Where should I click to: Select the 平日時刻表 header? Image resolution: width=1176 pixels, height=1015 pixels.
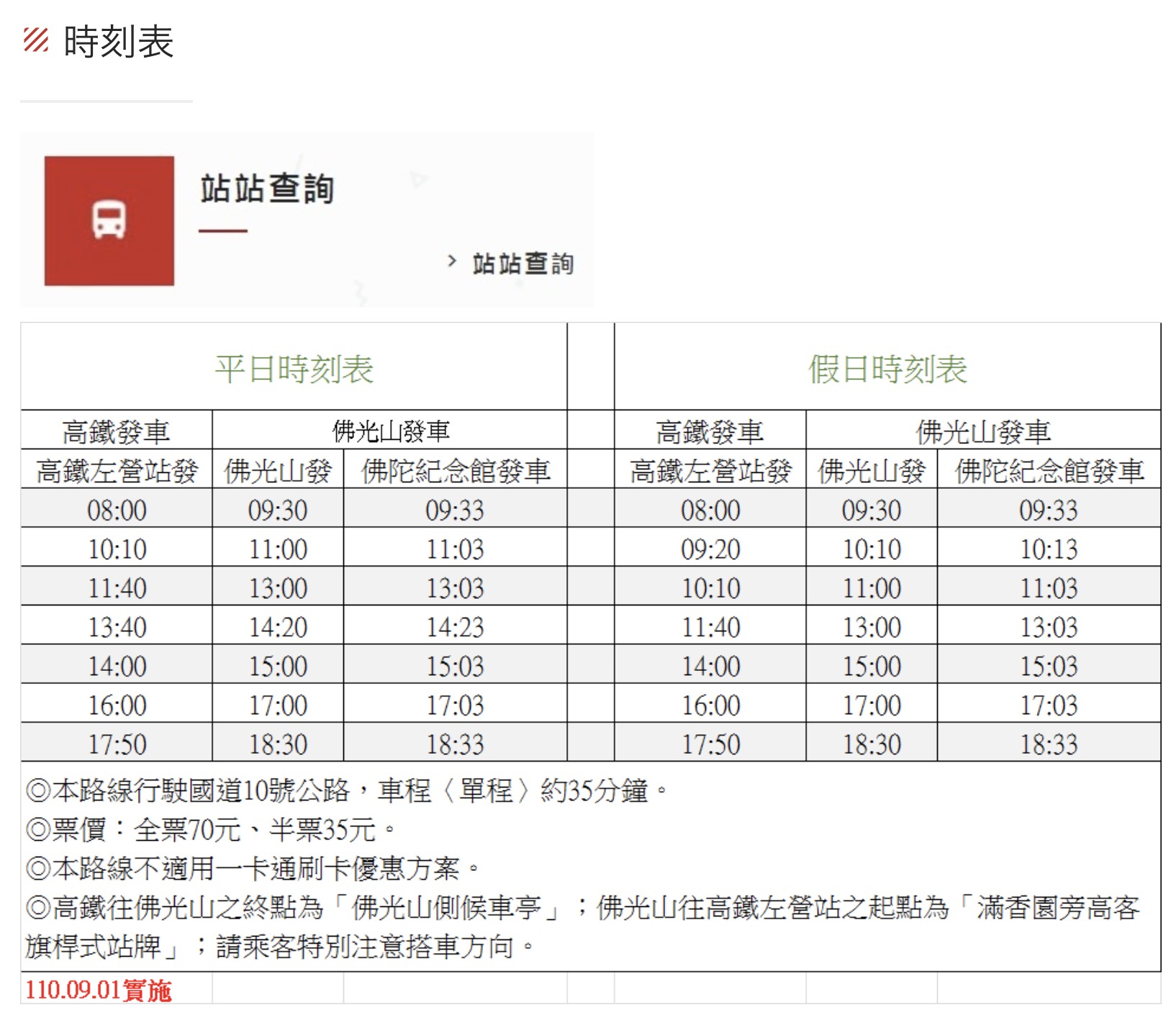tap(294, 369)
